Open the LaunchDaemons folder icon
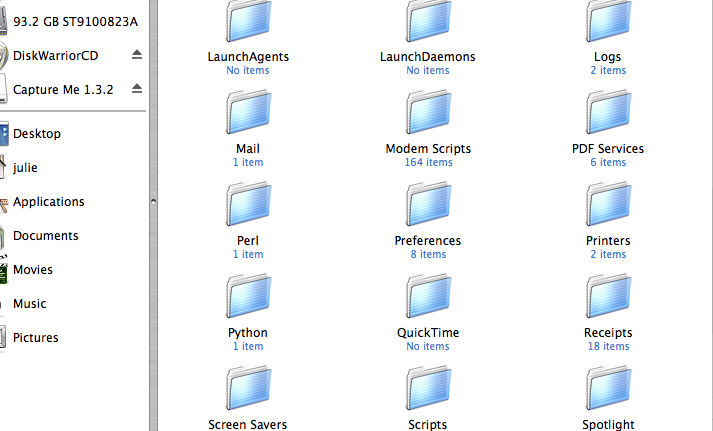713x431 pixels. 428,21
